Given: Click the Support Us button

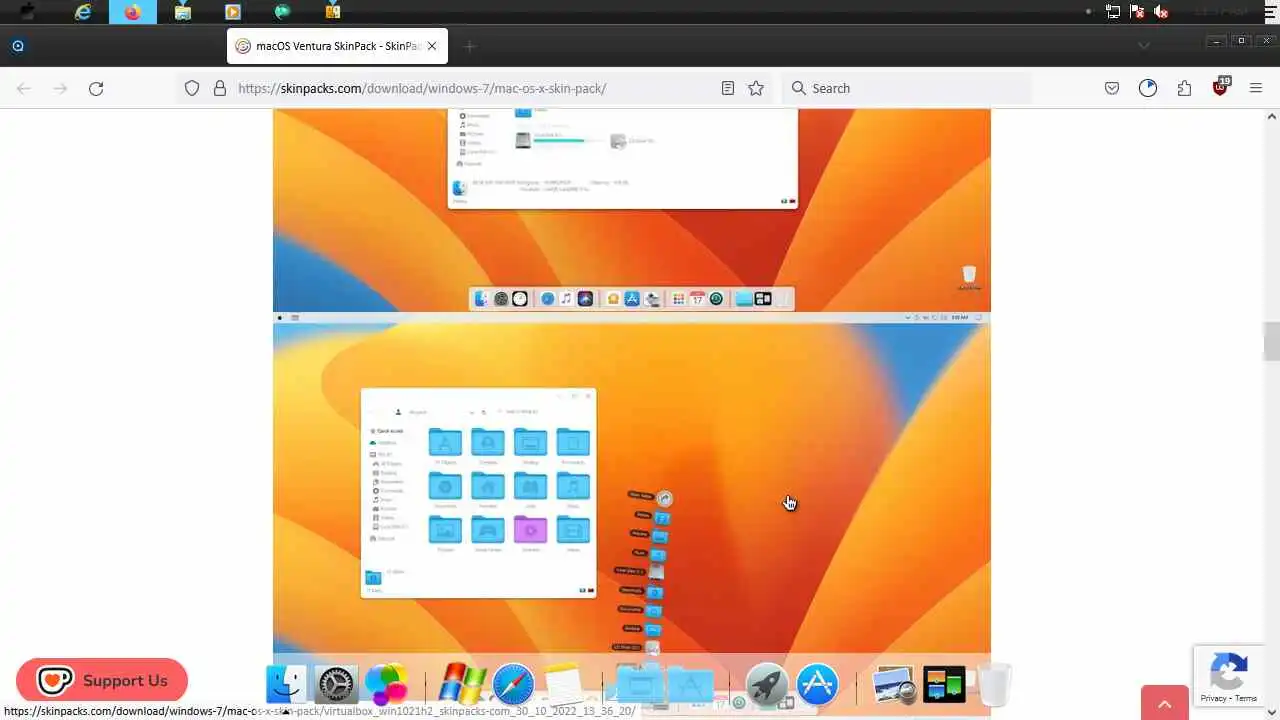Looking at the screenshot, I should click(102, 681).
